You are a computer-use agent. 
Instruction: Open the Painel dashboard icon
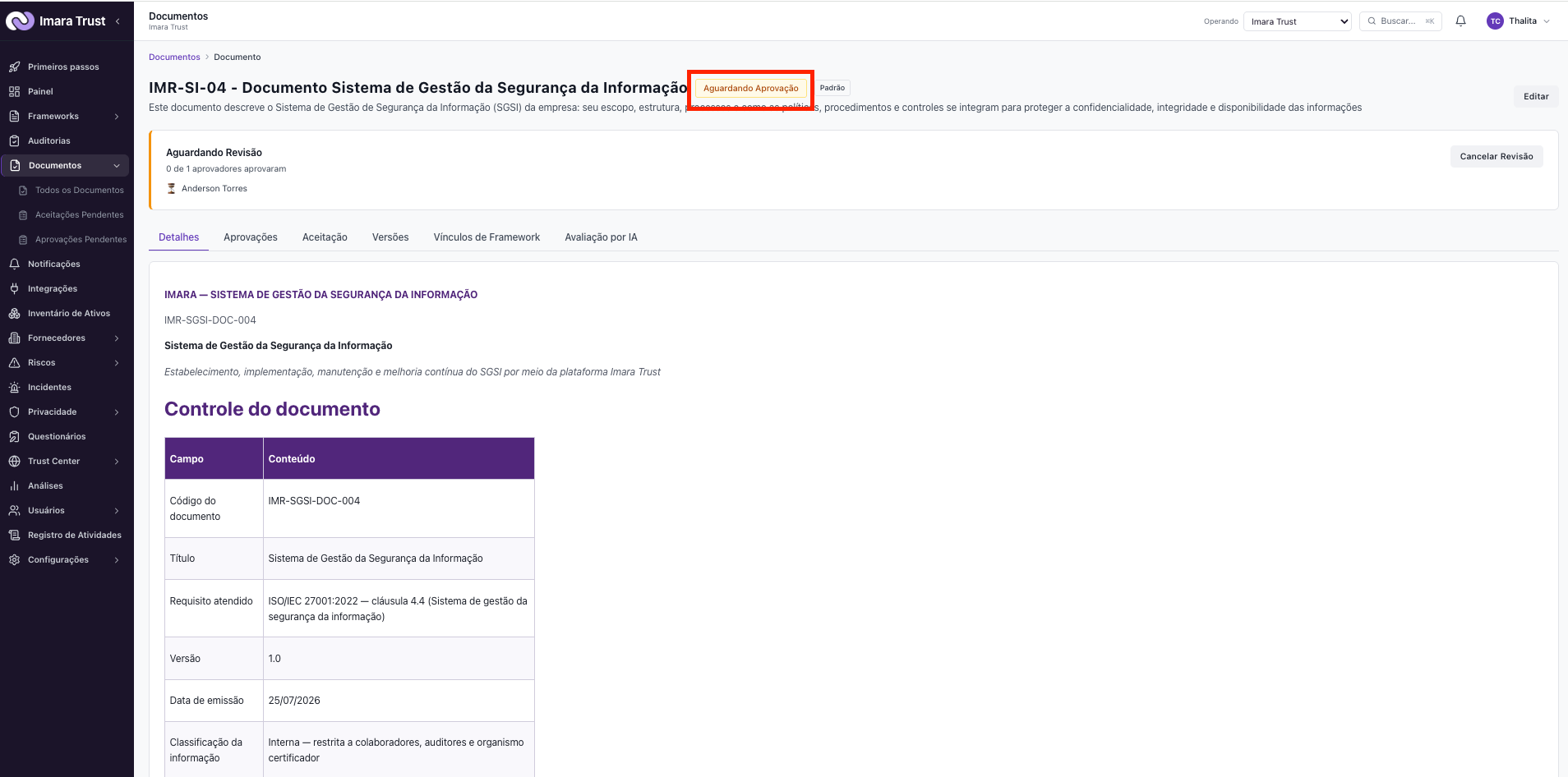coord(14,91)
